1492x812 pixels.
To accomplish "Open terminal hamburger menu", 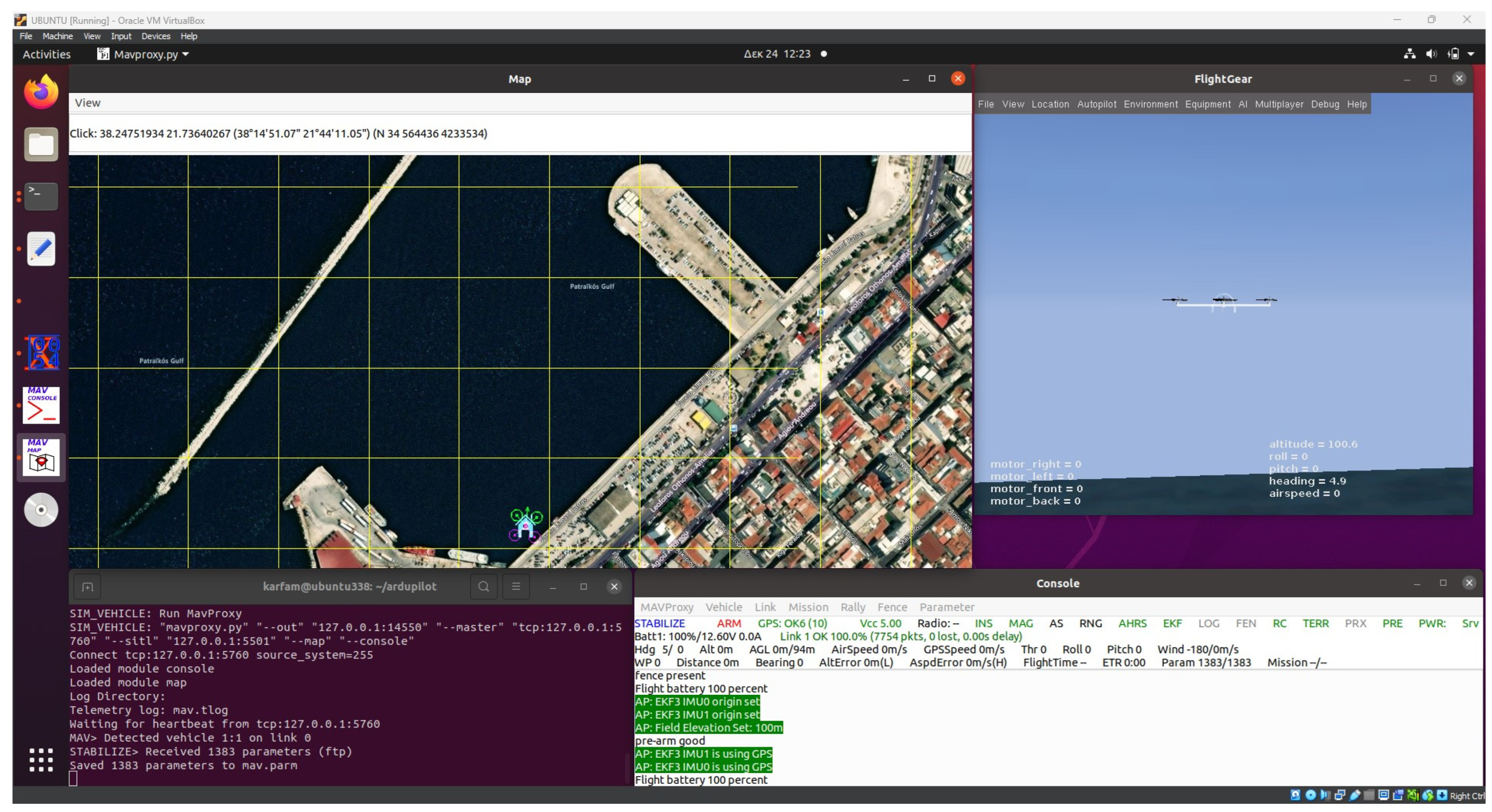I will click(516, 587).
